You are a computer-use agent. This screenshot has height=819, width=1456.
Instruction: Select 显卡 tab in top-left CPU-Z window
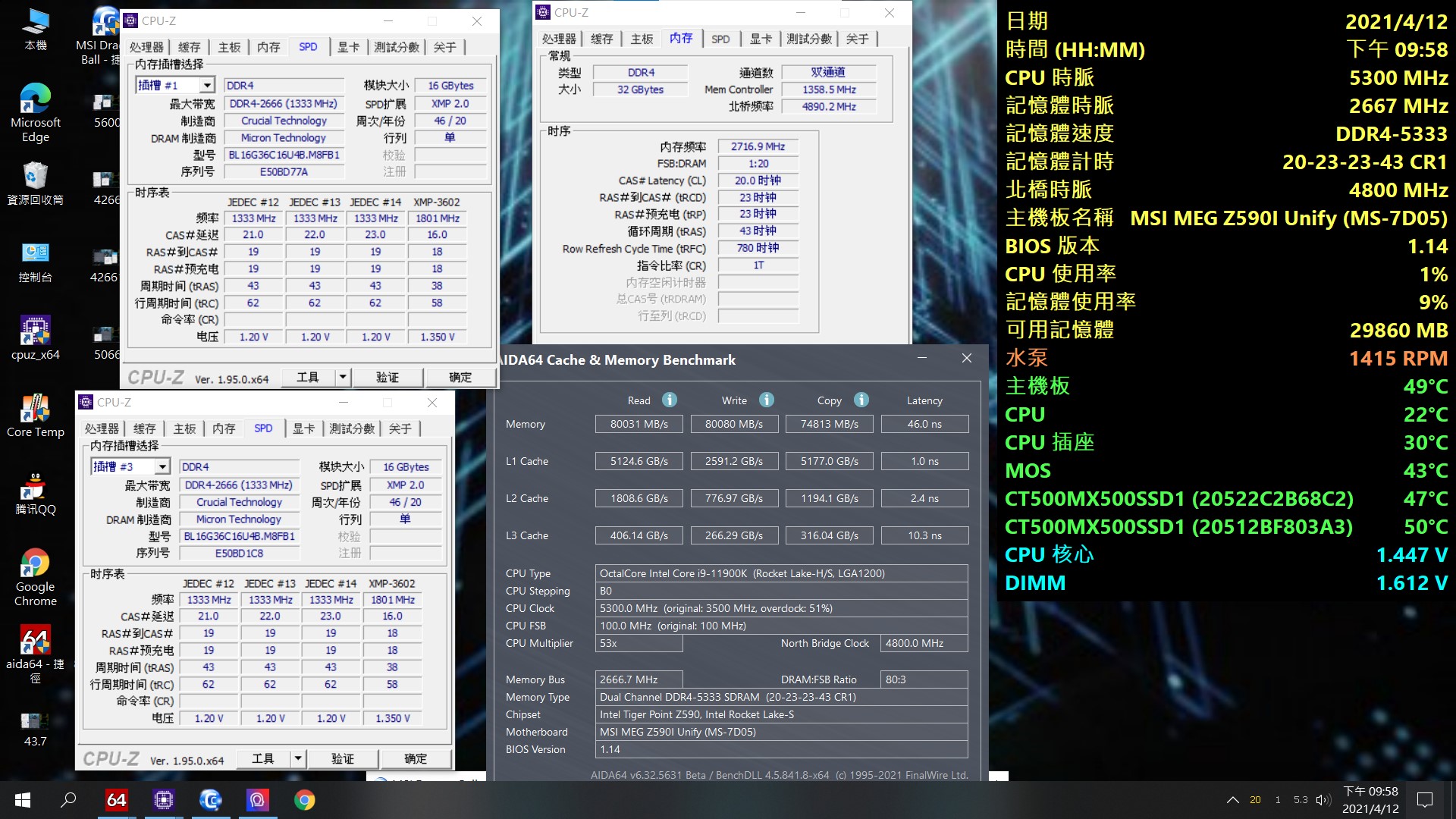pos(348,47)
